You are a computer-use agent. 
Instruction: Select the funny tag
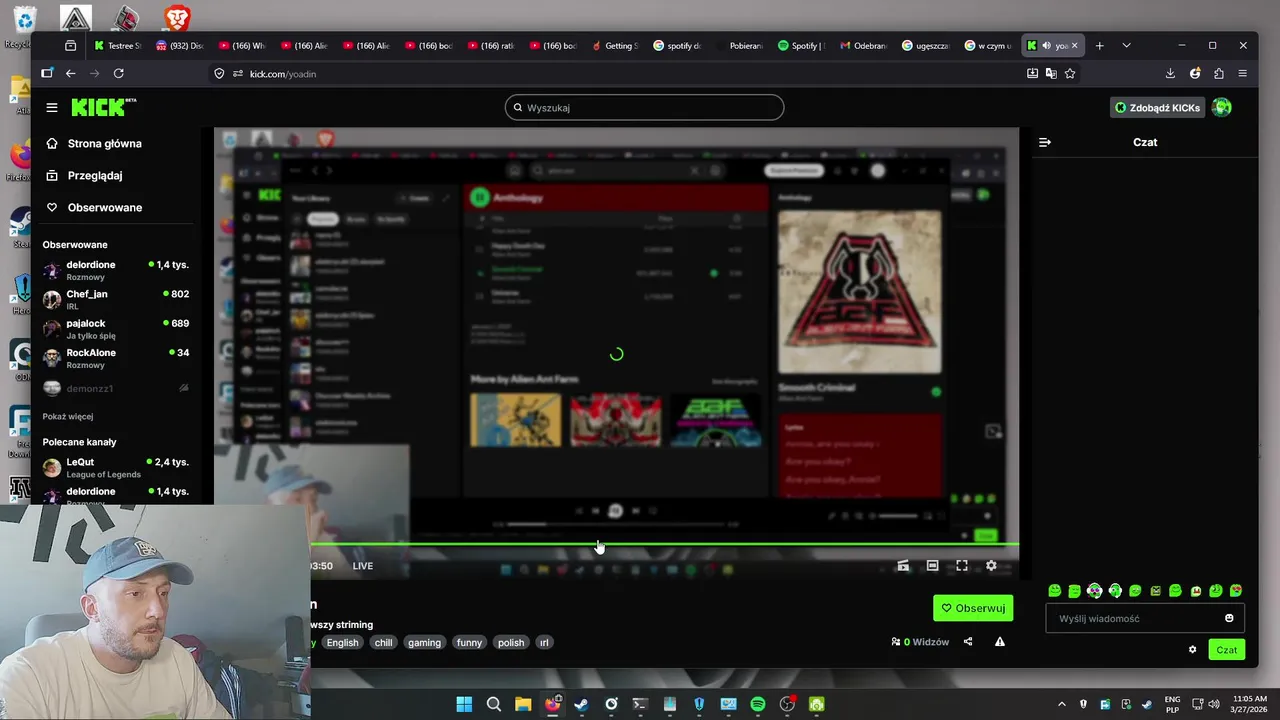(x=469, y=642)
